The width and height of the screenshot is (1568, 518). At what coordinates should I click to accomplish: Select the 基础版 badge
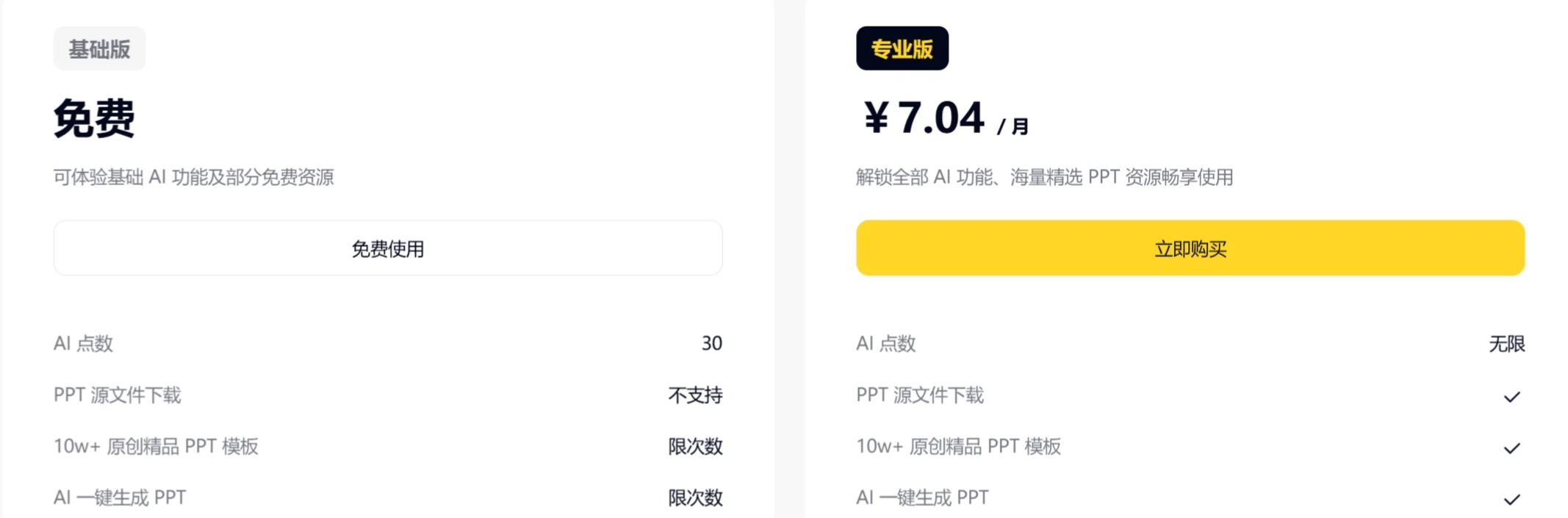point(99,48)
